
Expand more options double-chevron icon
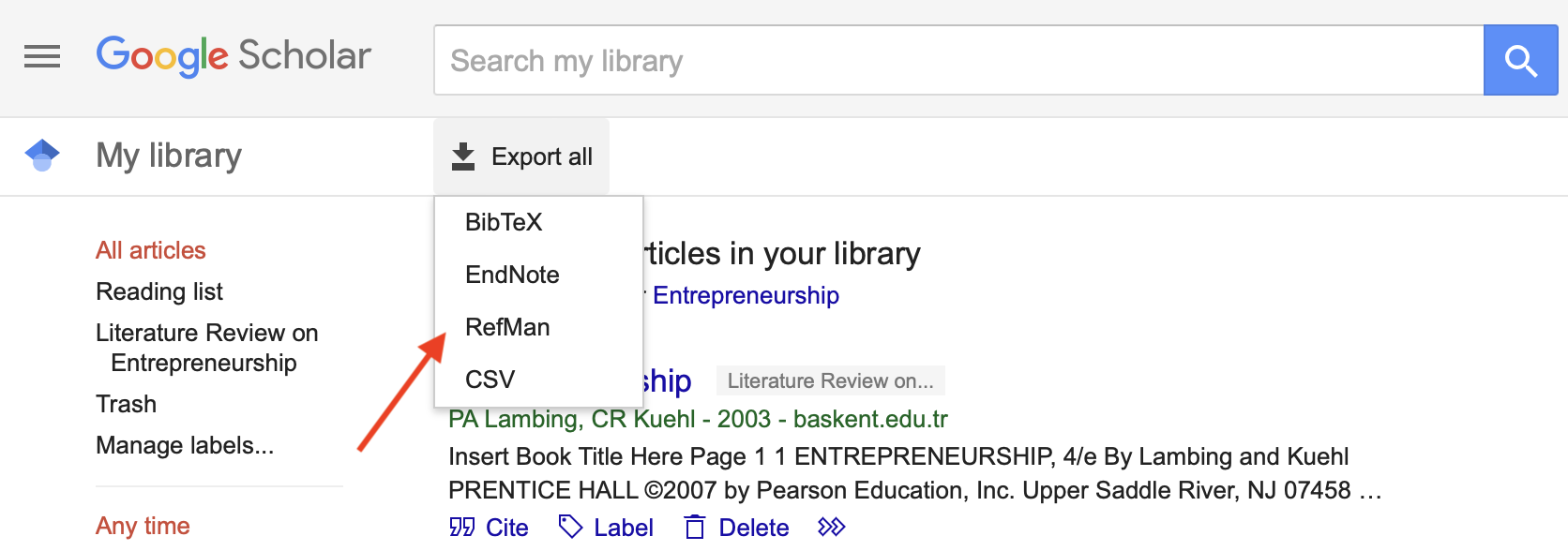(831, 527)
